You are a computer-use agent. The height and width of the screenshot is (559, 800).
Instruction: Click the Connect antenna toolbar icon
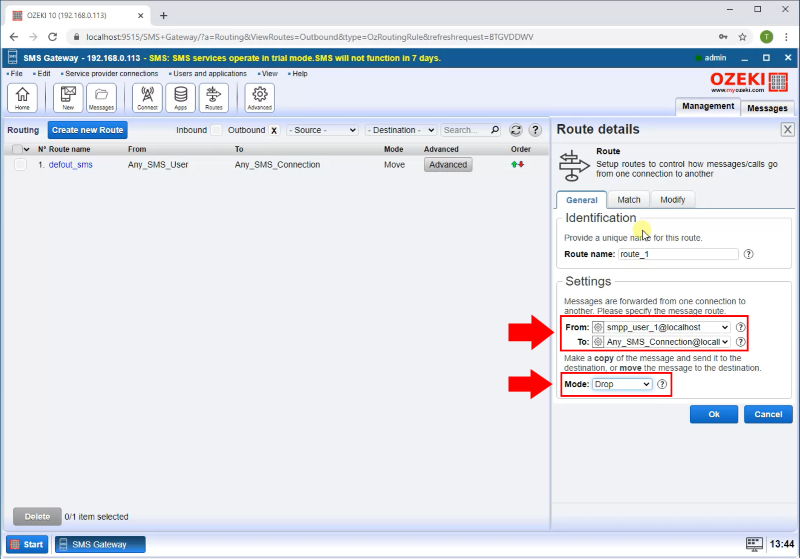click(x=147, y=98)
